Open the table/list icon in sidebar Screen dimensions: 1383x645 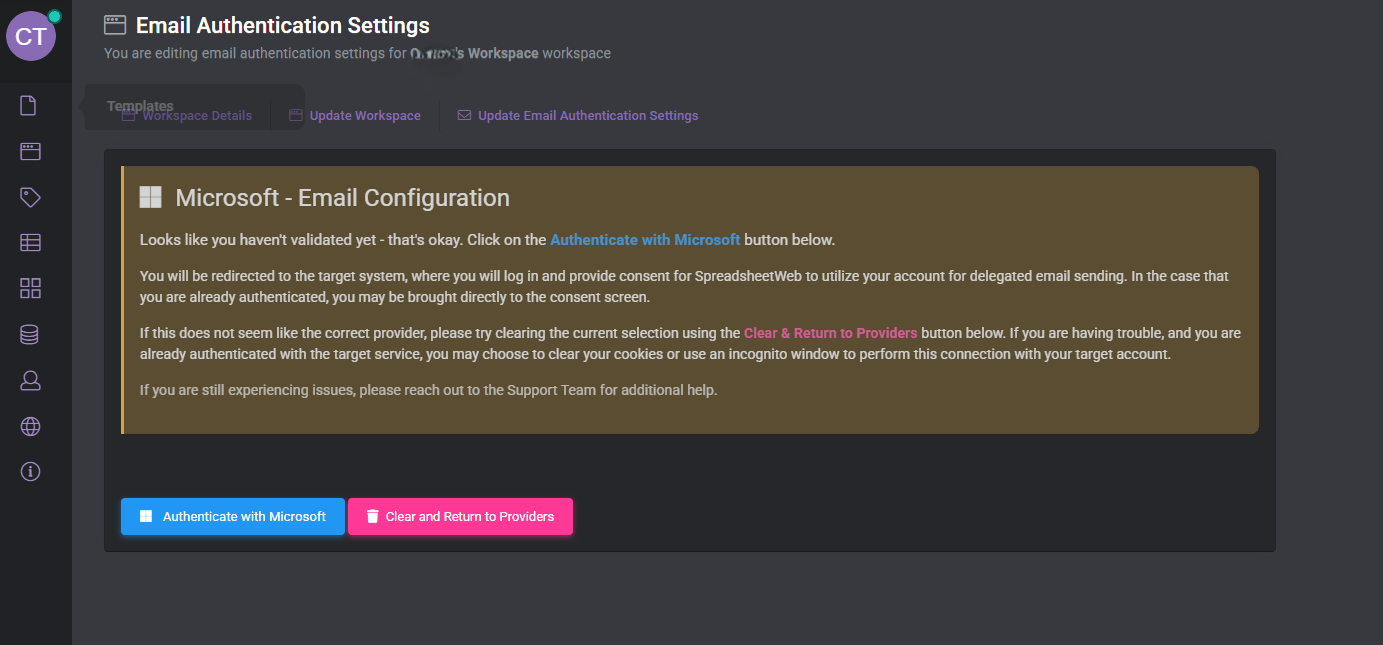tap(30, 242)
